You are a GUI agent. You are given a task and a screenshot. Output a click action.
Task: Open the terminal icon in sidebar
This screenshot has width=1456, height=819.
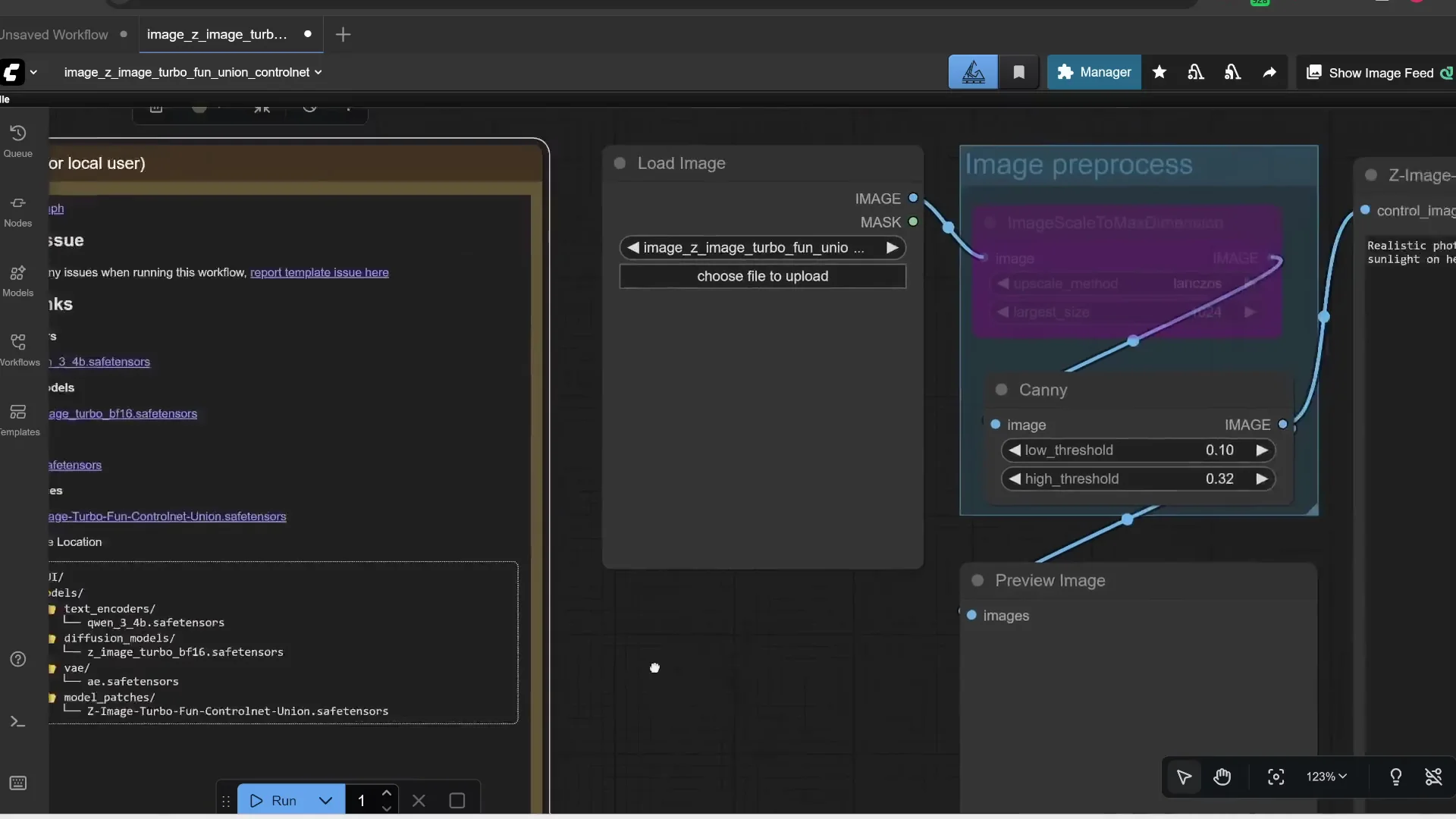17,721
